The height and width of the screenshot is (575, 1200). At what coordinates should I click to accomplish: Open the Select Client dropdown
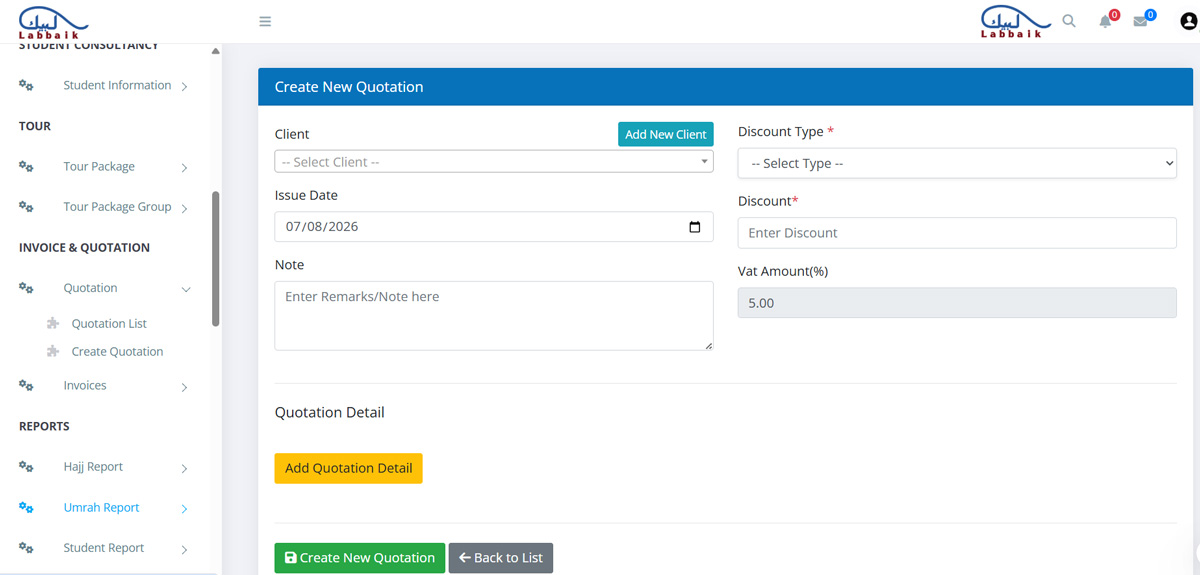494,161
